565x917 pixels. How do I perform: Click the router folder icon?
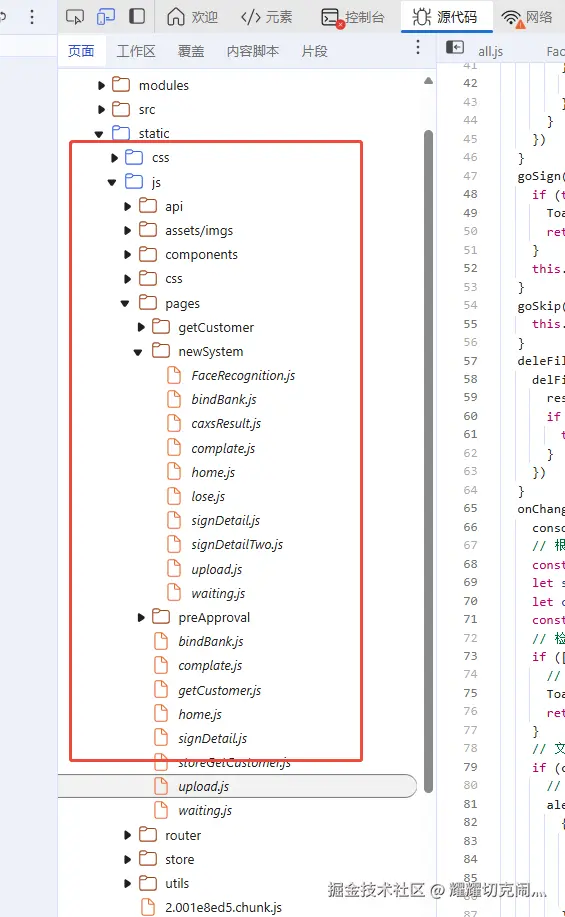(x=148, y=834)
